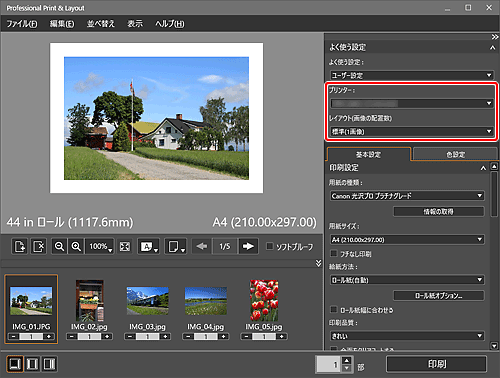500x378 pixels.
Task: Decrease copies of IMG_04.jpg with minus
Action: (x=188, y=337)
